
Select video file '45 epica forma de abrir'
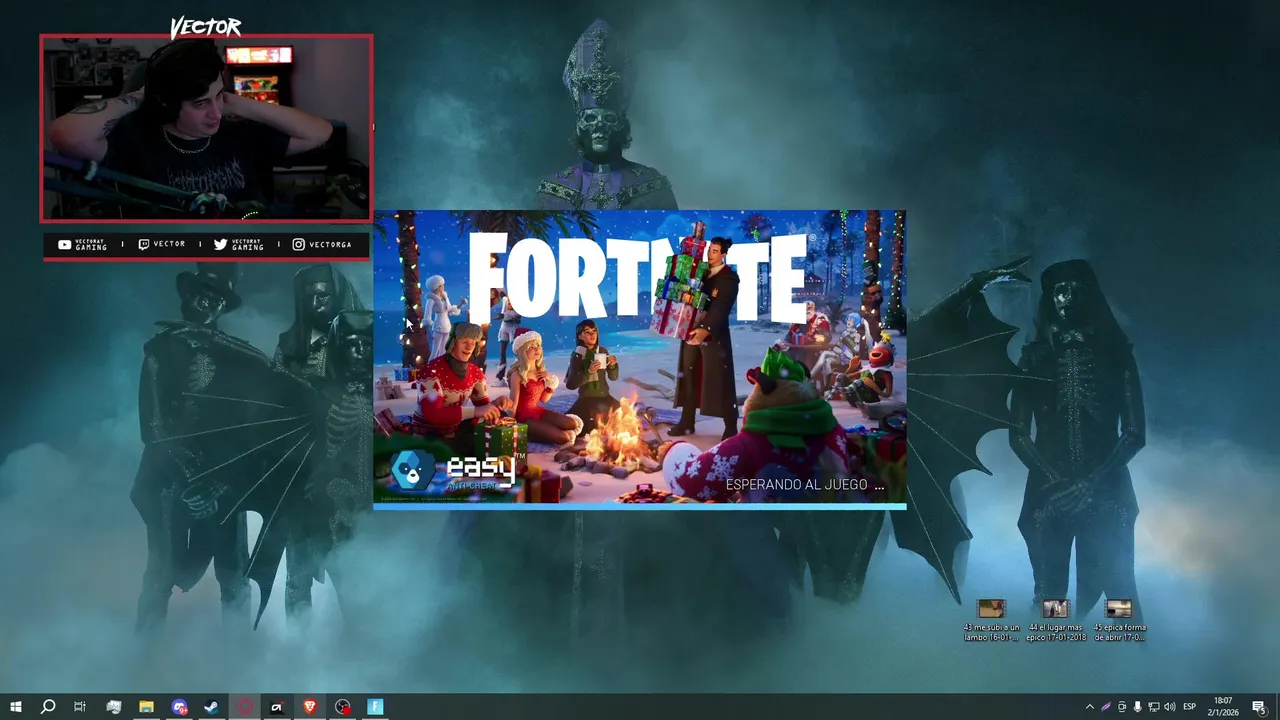(1119, 621)
